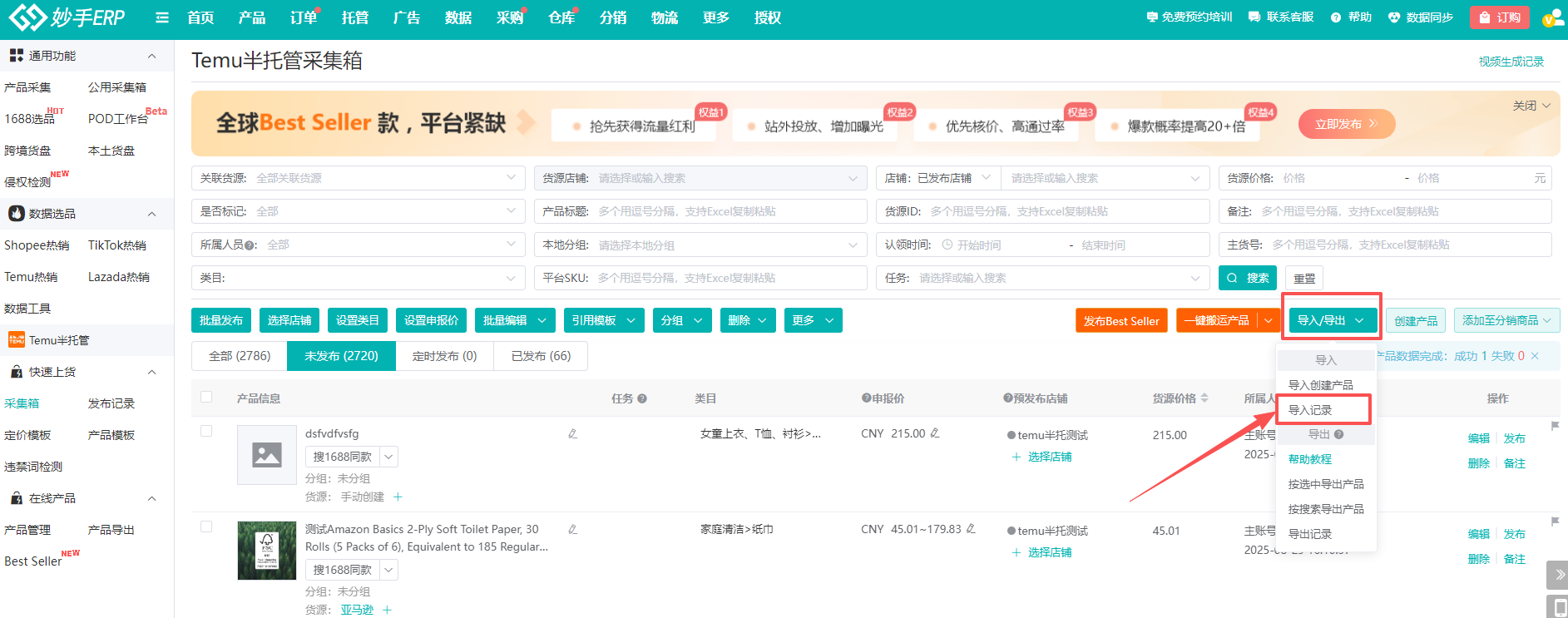This screenshot has width=1568, height=618.
Task: Open the 妙手ERP logo home
Action: click(x=67, y=17)
